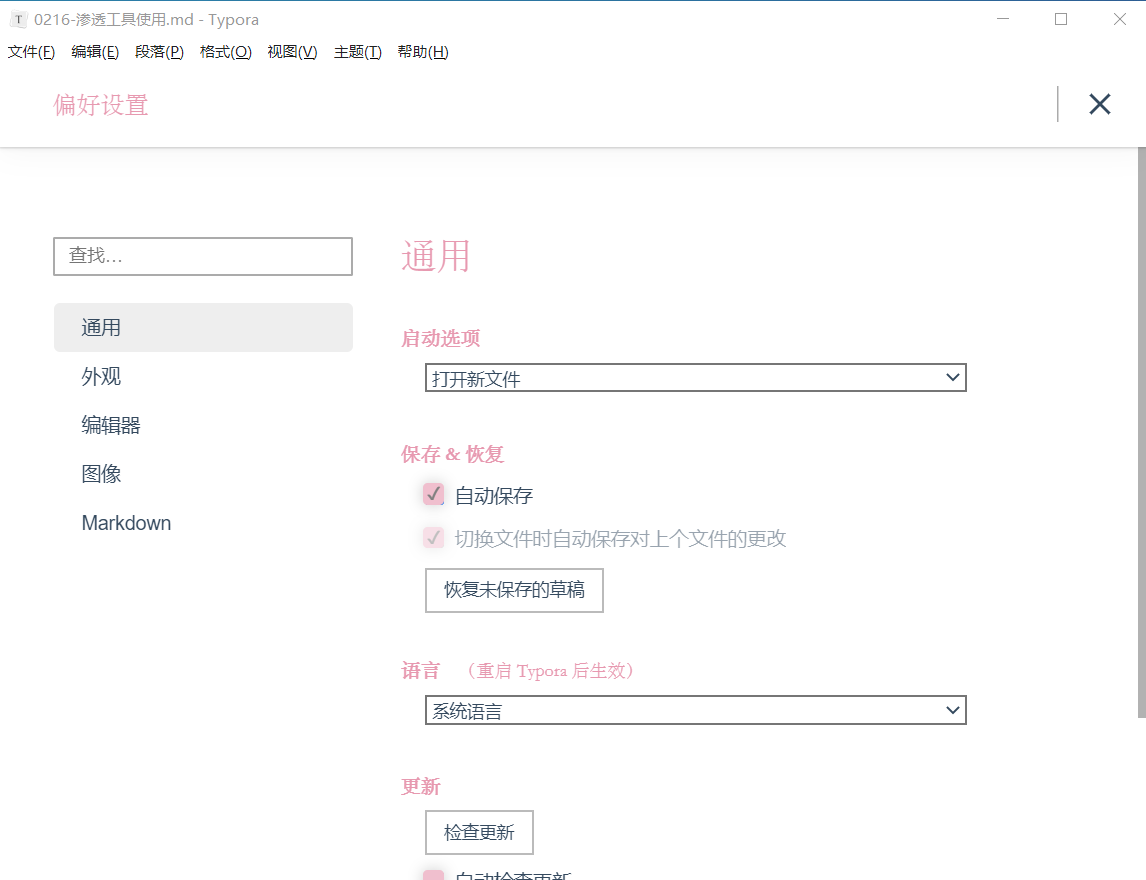1146x880 pixels.
Task: Open the 格式(O) menu
Action: pyautogui.click(x=226, y=52)
